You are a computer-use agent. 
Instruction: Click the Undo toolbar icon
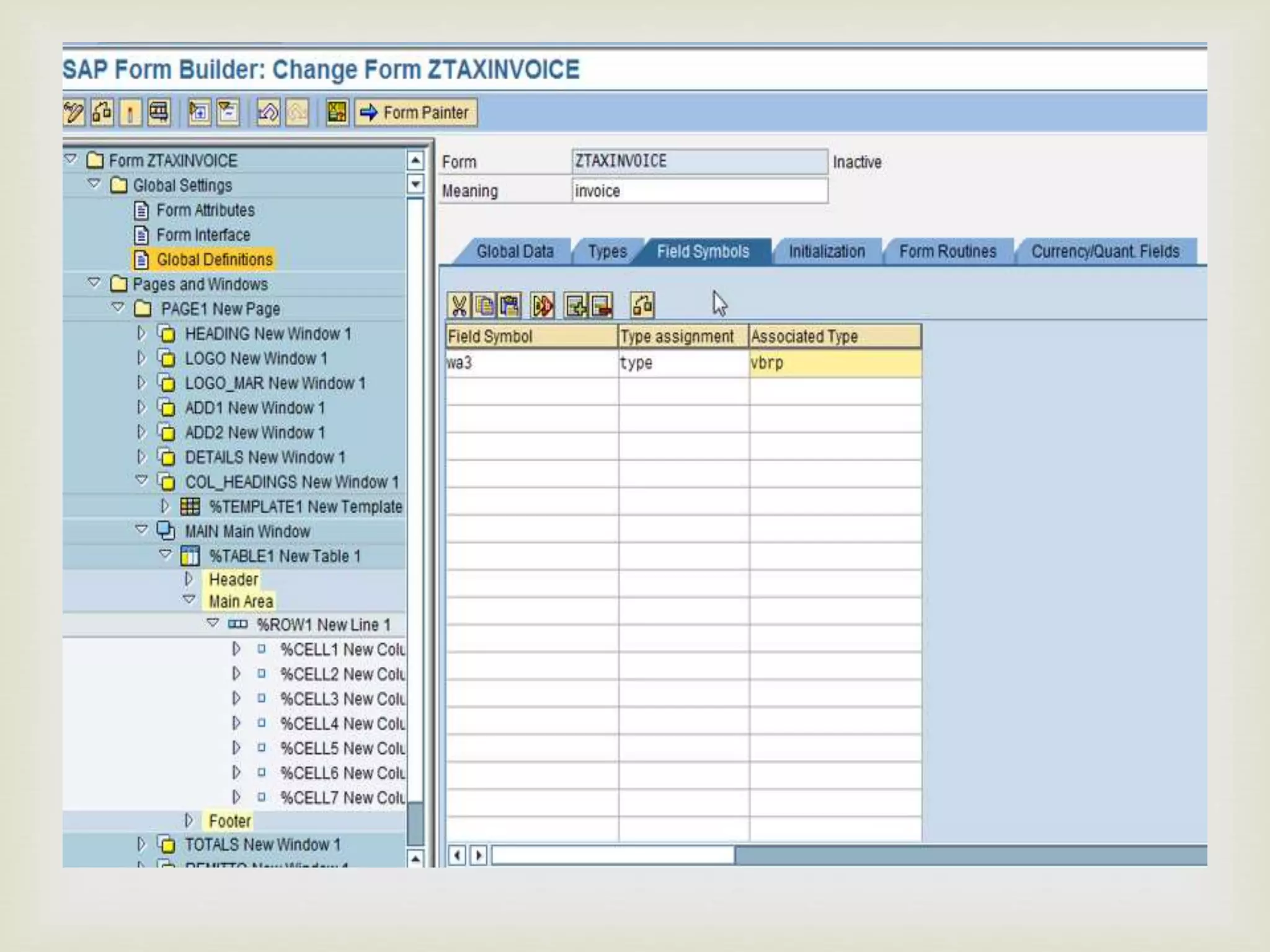(x=268, y=113)
